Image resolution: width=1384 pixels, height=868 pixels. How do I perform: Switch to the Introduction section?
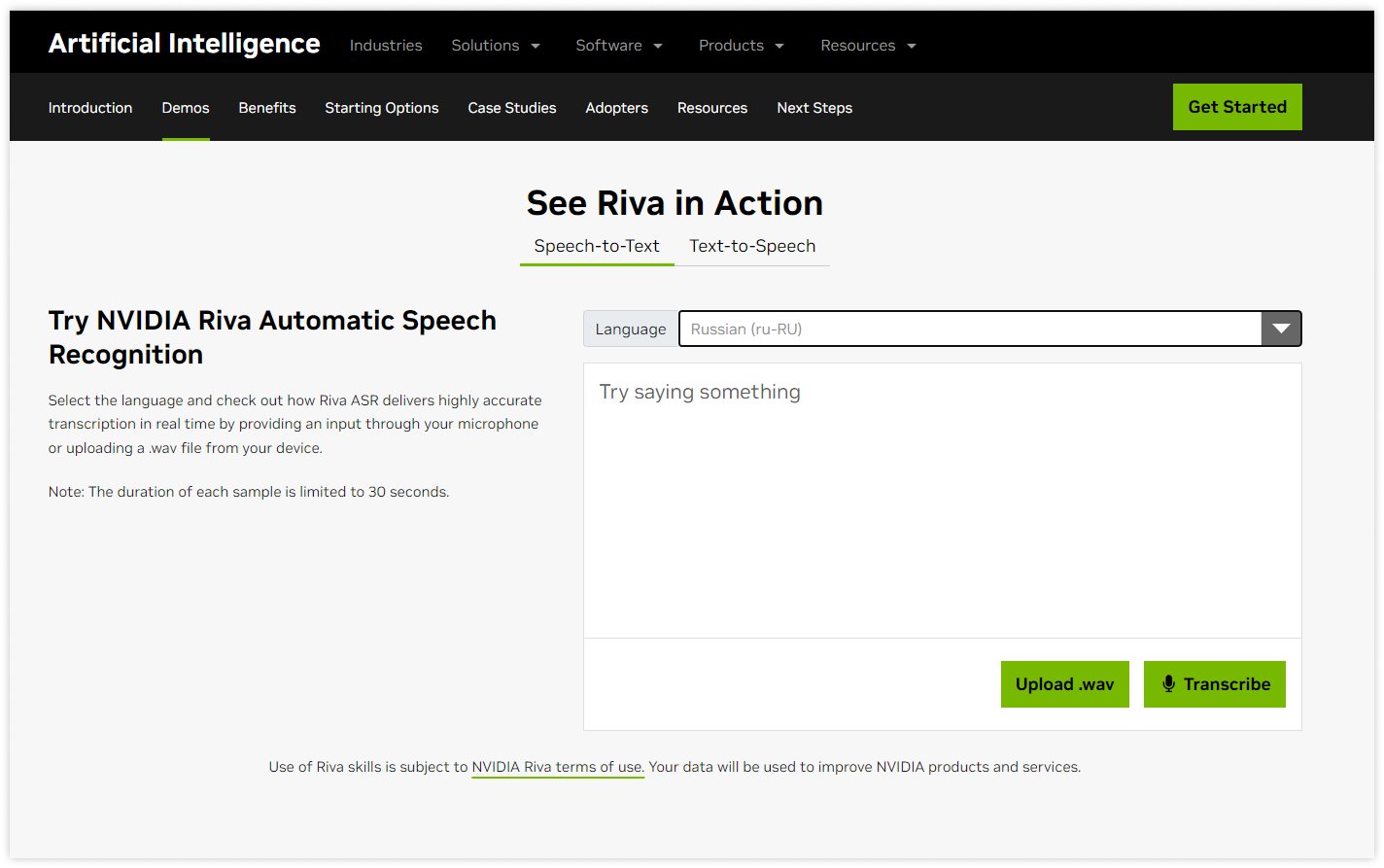[90, 108]
